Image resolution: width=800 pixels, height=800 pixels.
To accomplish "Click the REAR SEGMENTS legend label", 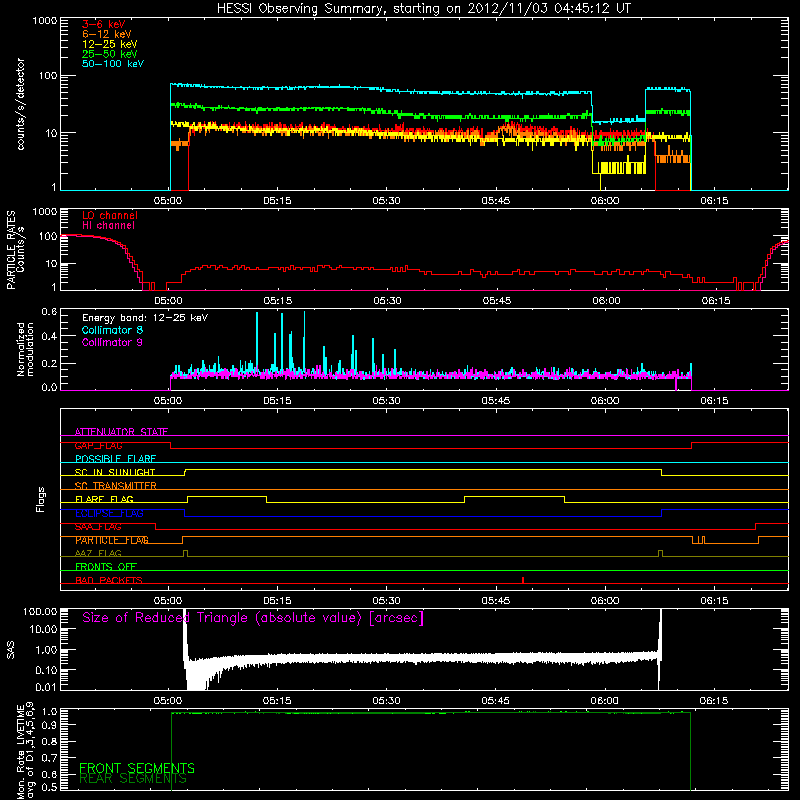I will click(133, 779).
